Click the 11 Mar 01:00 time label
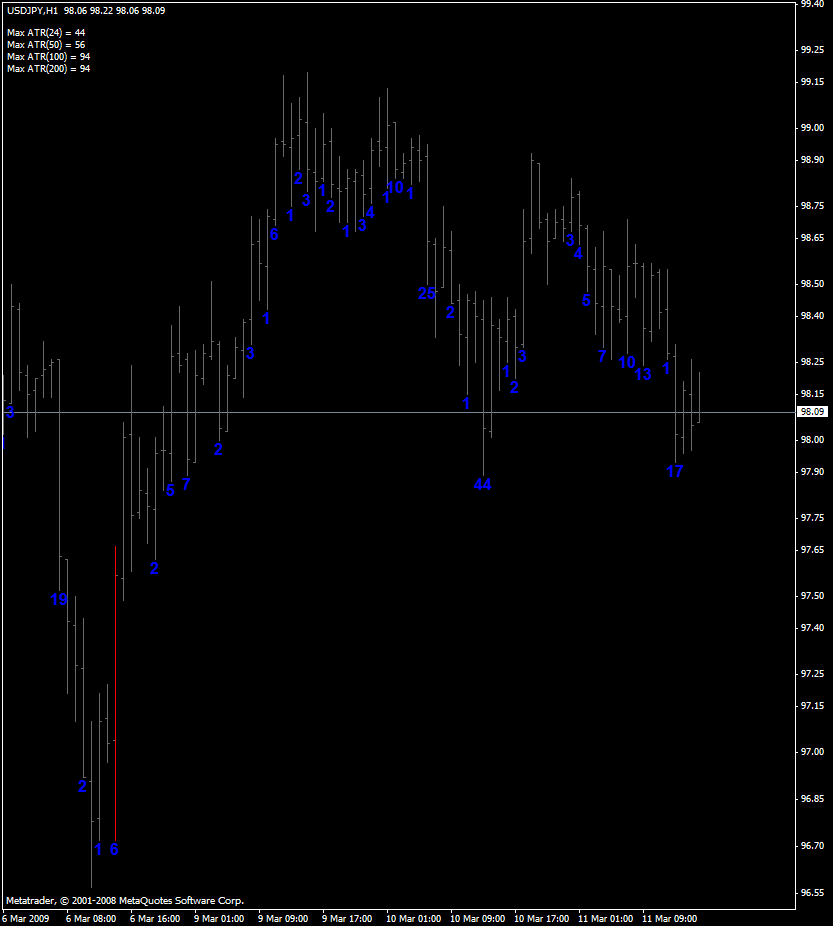 click(605, 919)
